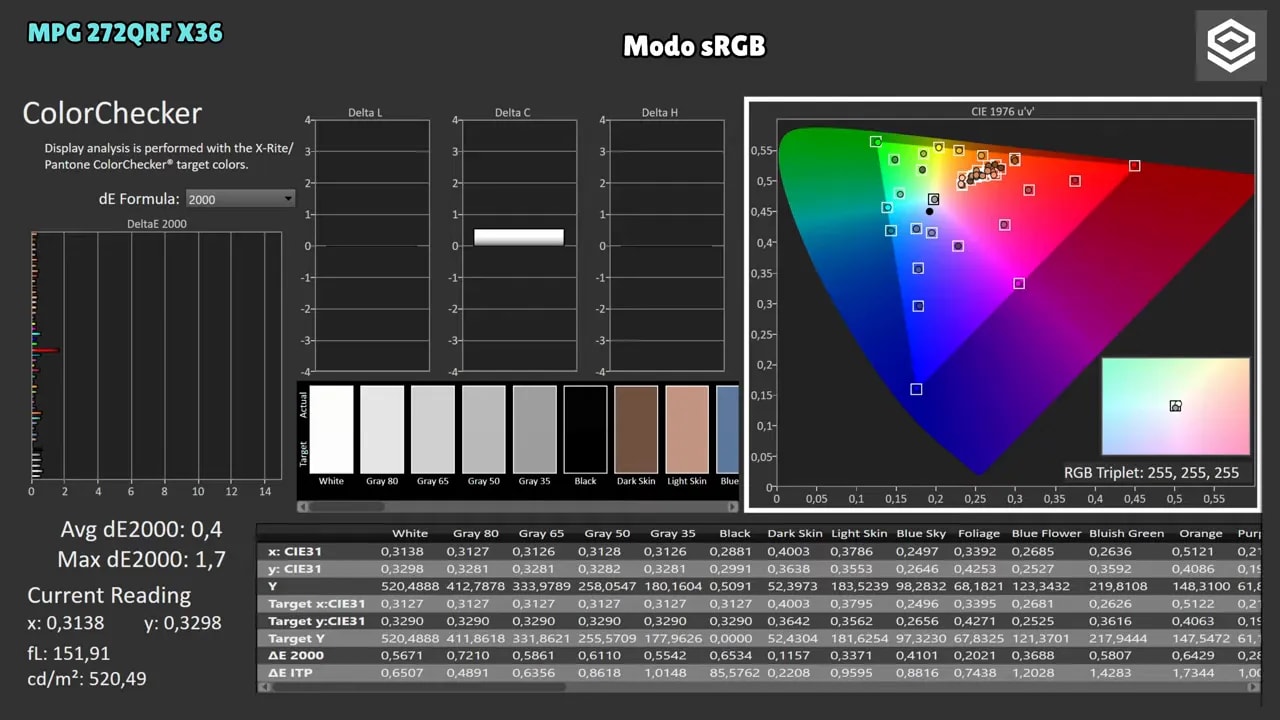Screen dimensions: 1280x720
Task: Click the Delta L chart title
Action: point(365,113)
